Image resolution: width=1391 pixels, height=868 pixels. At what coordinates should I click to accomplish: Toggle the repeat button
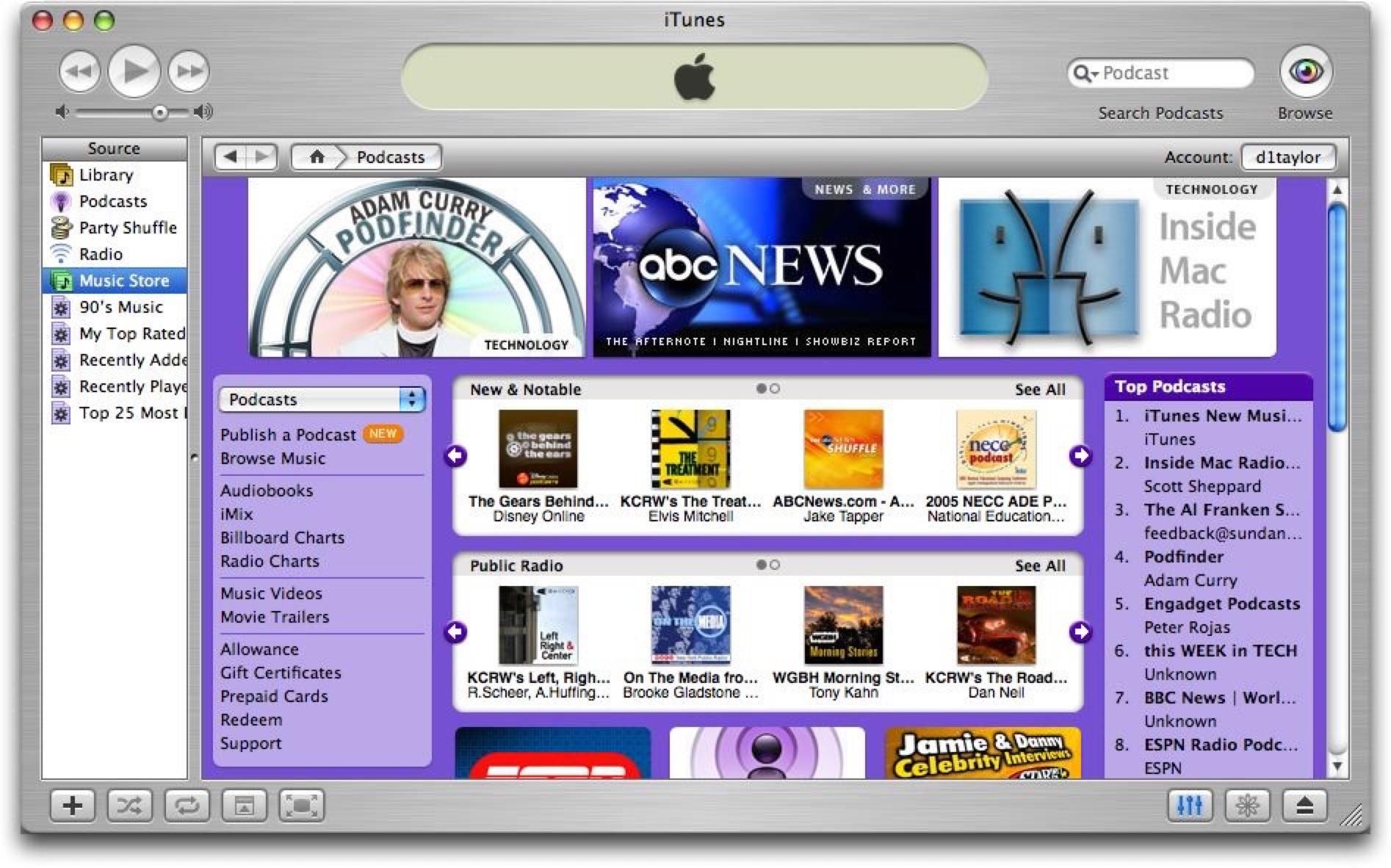tap(187, 806)
